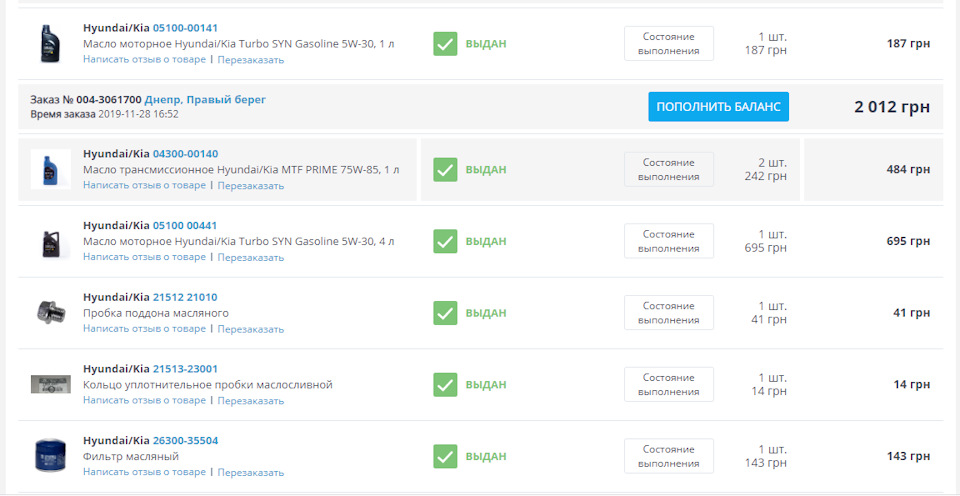
Task: Reorder the 4 л Turbo SYN Gasoline oil
Action: pos(250,257)
